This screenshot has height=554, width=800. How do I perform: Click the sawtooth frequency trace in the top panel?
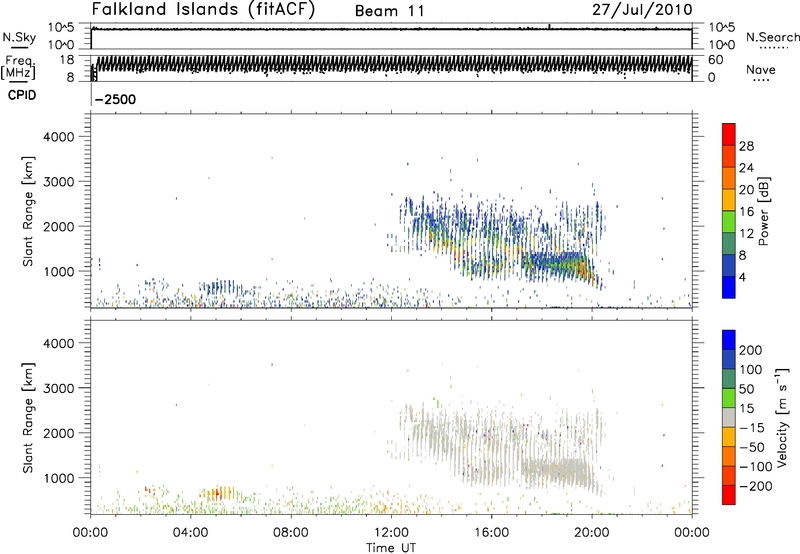(393, 65)
